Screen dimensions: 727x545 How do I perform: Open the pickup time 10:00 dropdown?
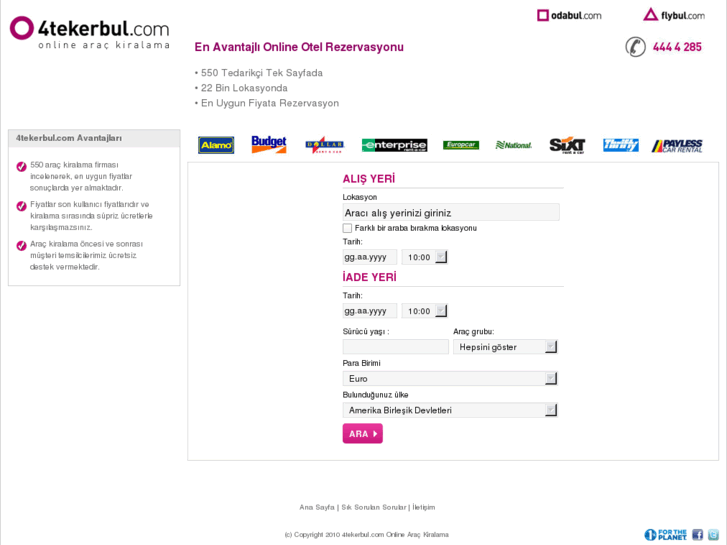pos(425,257)
